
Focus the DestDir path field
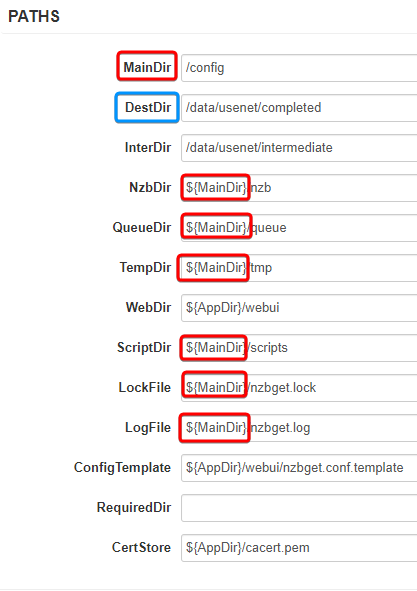pos(299,108)
